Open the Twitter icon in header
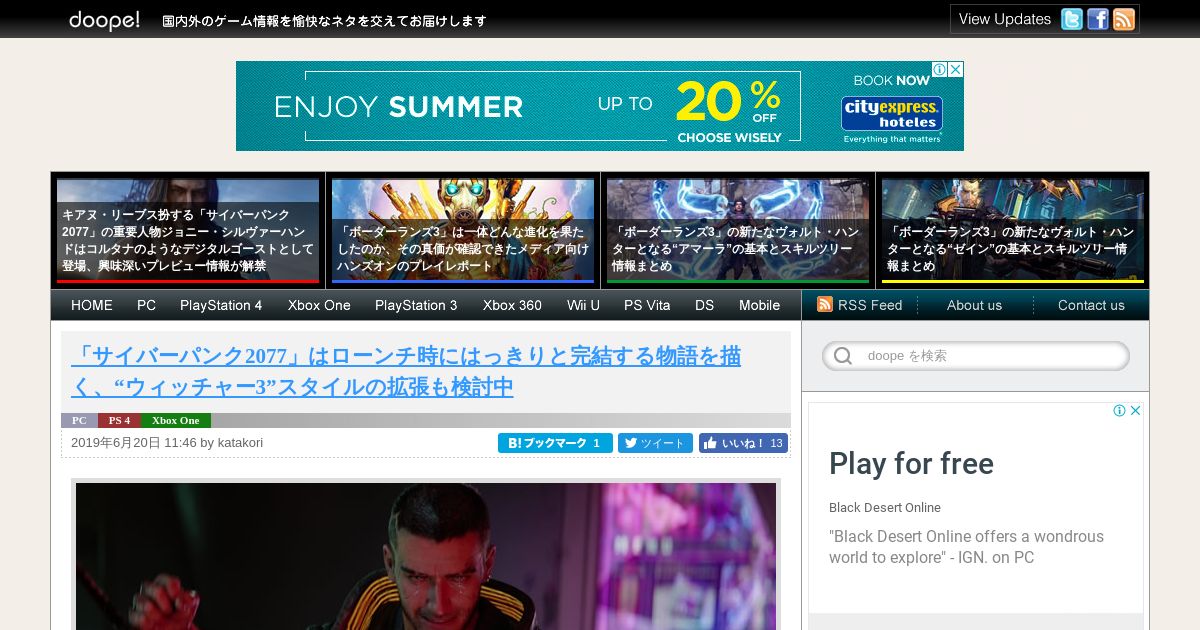The width and height of the screenshot is (1200, 630). pyautogui.click(x=1072, y=19)
